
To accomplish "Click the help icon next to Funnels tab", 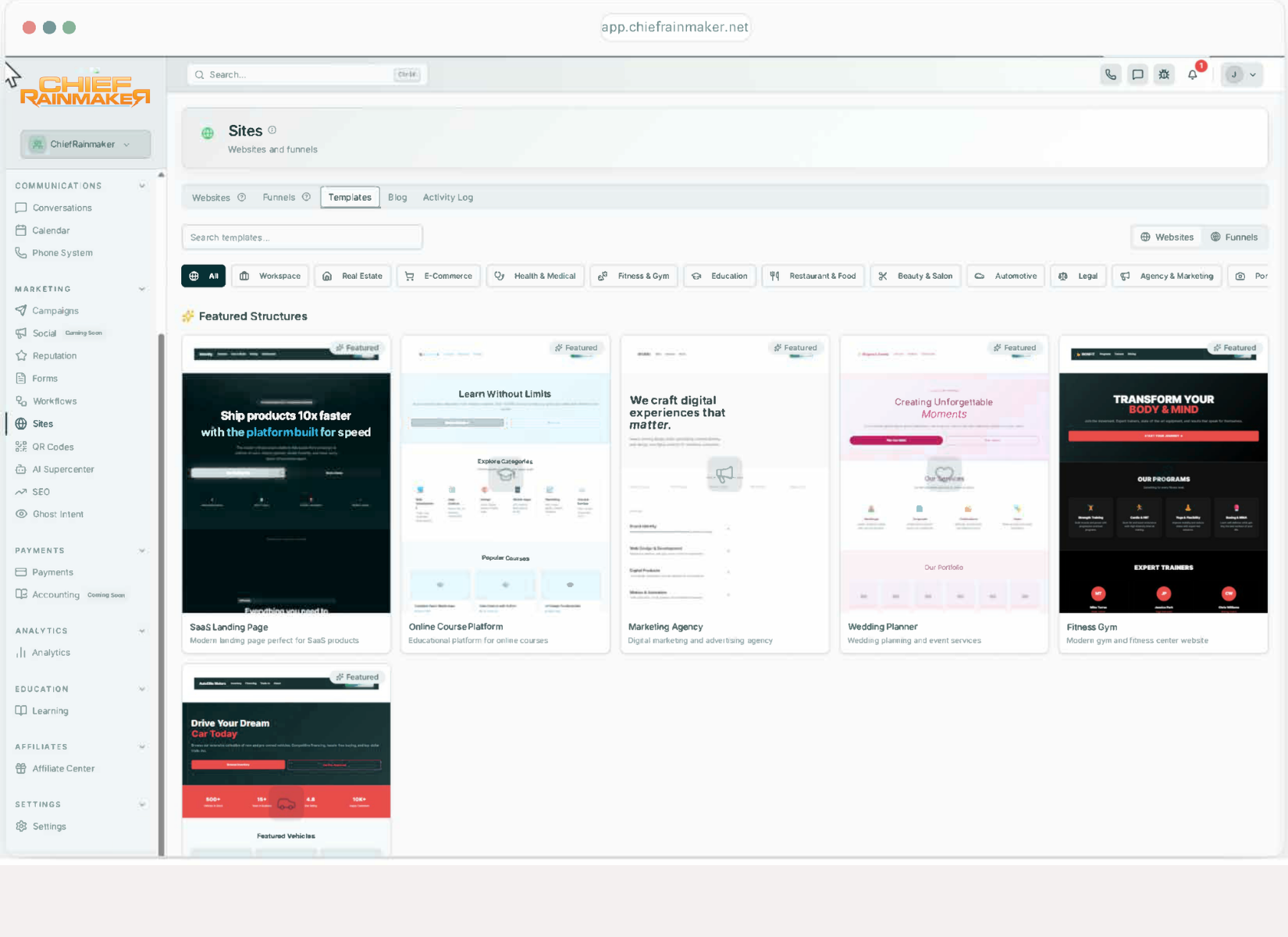I will [307, 197].
